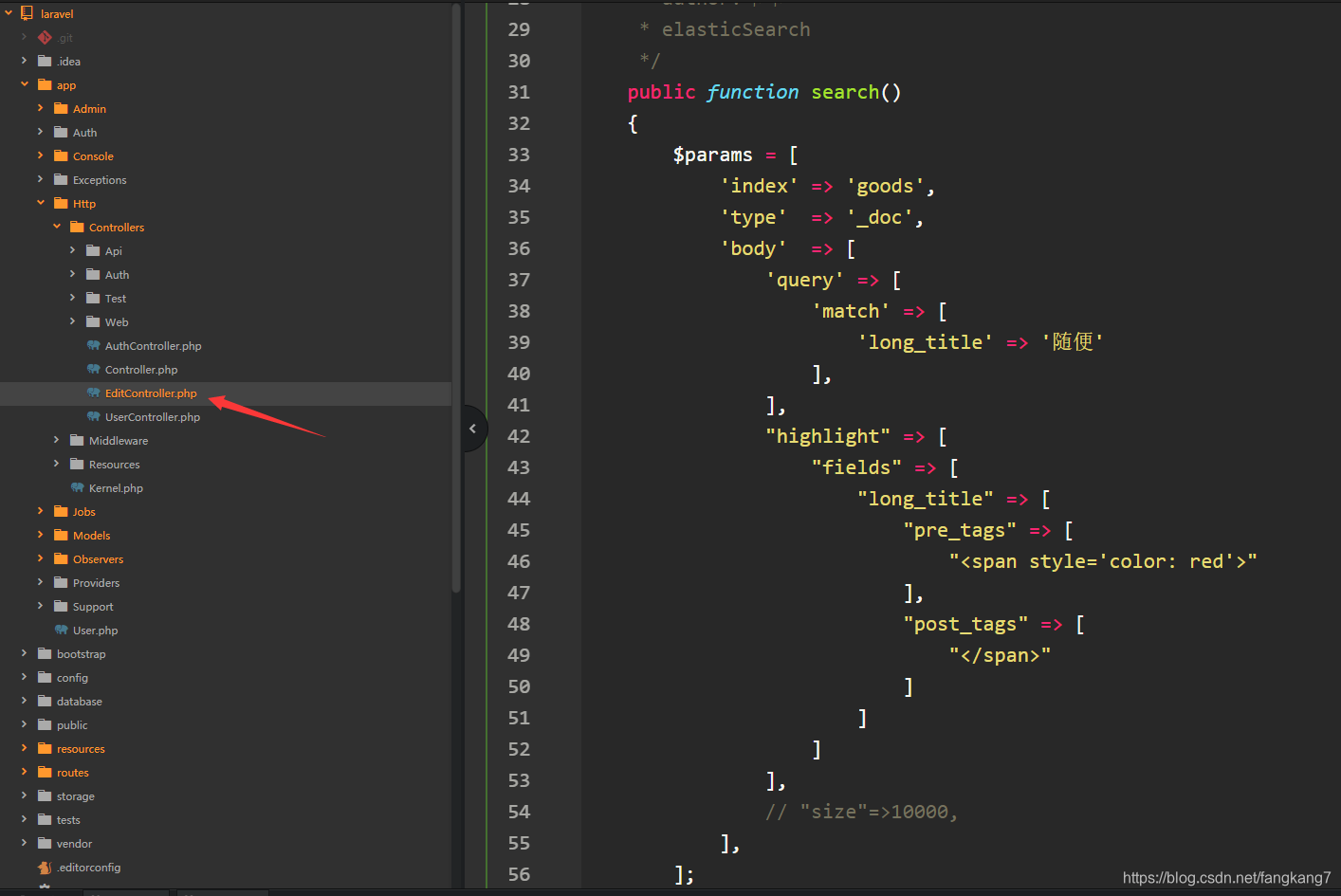Open Kernel.php in the tree
1341x896 pixels.
tap(116, 488)
